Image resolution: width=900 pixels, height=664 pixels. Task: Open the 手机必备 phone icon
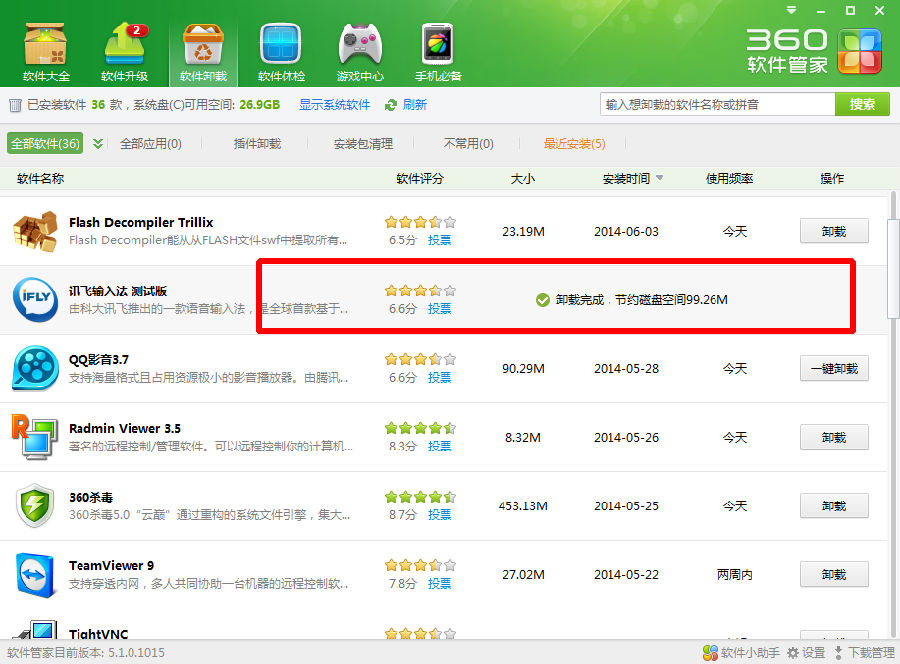(x=438, y=52)
